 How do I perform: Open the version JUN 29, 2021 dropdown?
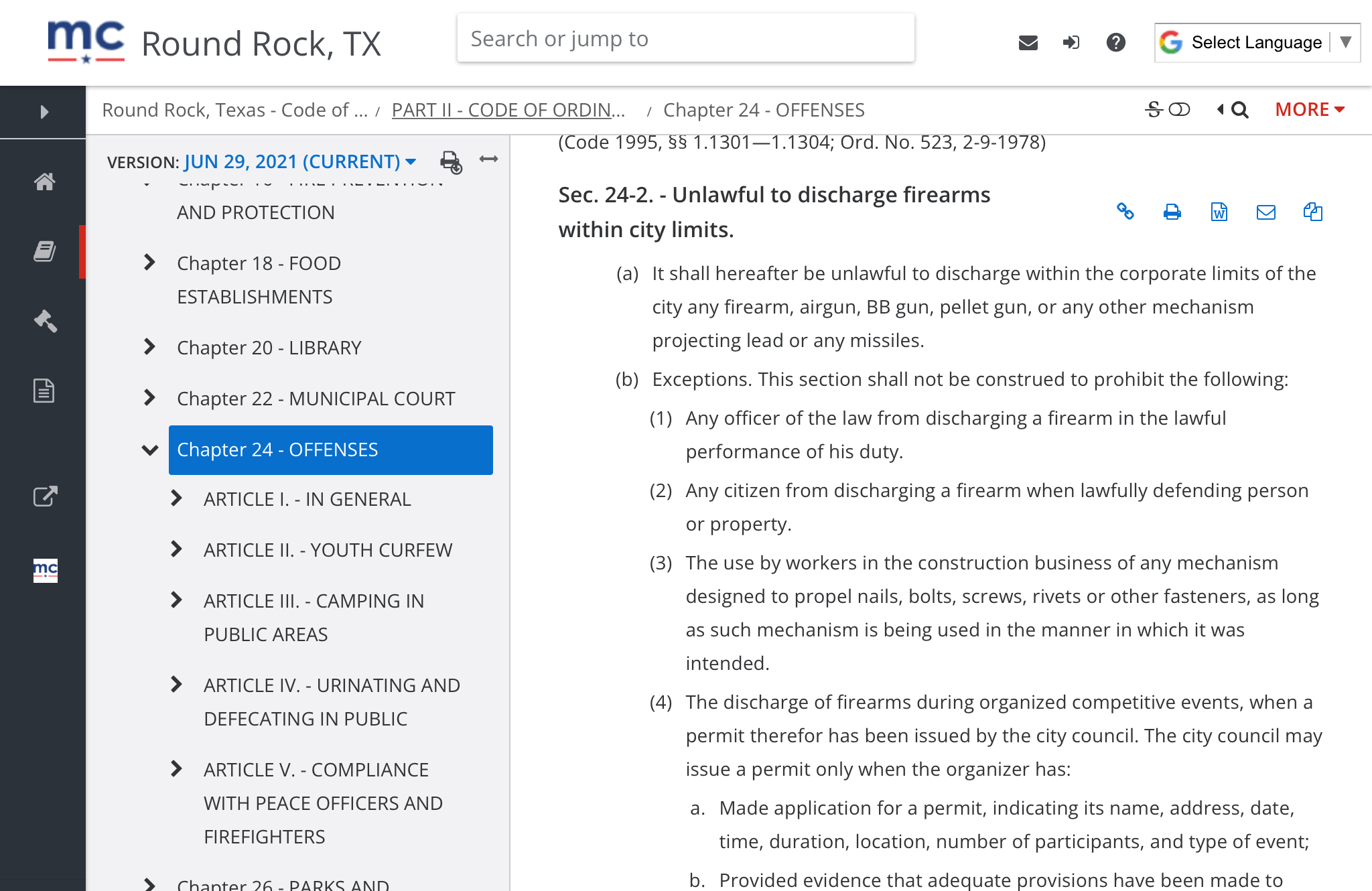pos(300,161)
